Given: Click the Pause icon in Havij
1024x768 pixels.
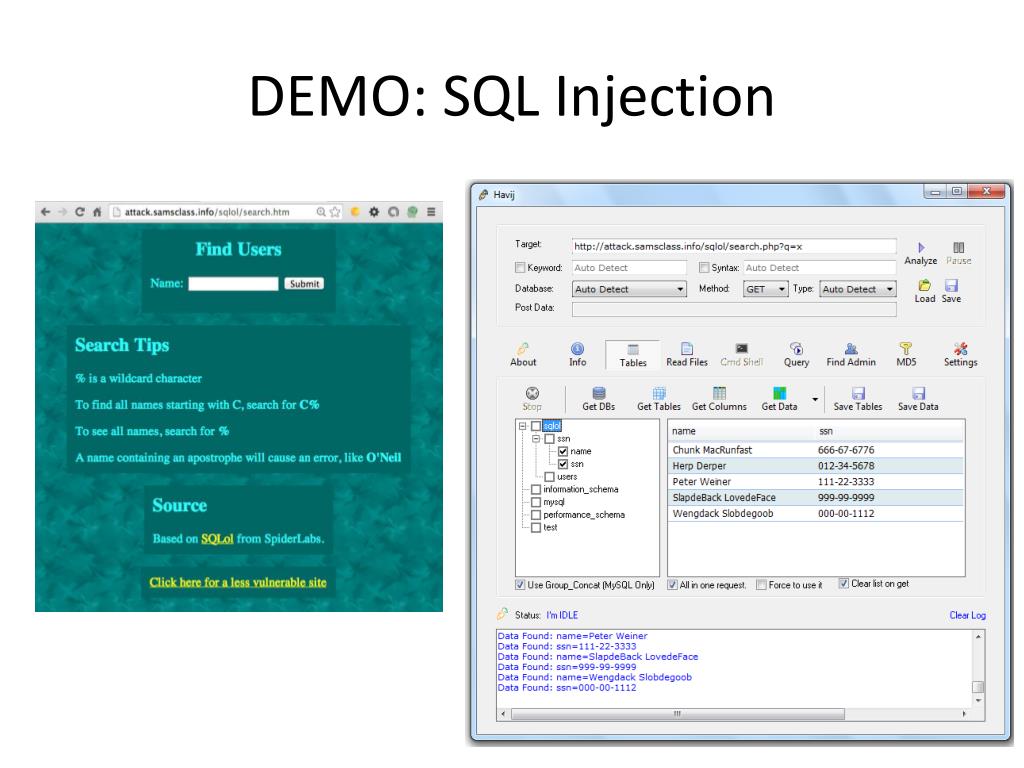Looking at the screenshot, I should tap(958, 248).
